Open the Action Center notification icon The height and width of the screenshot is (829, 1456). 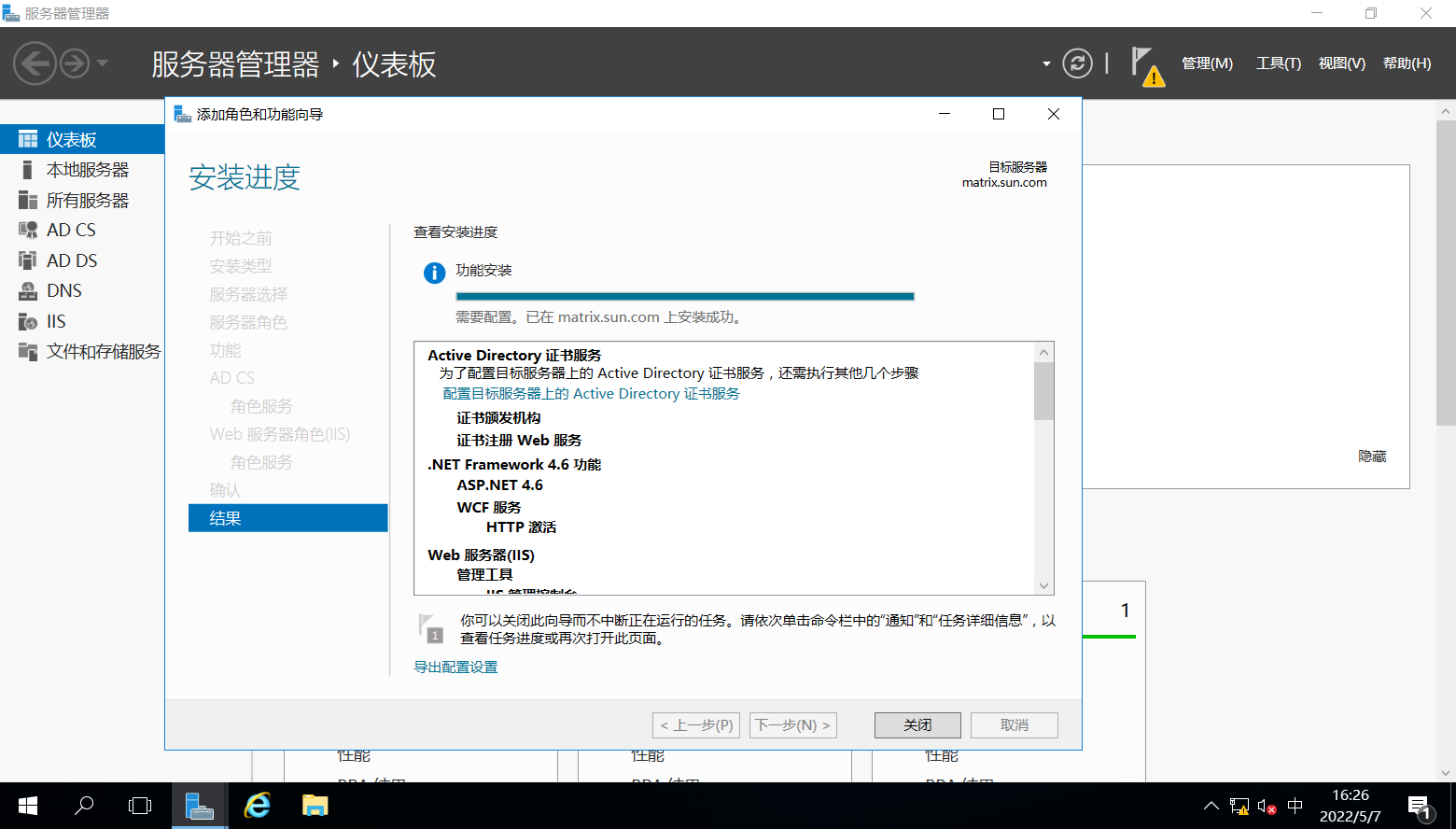coord(1420,808)
